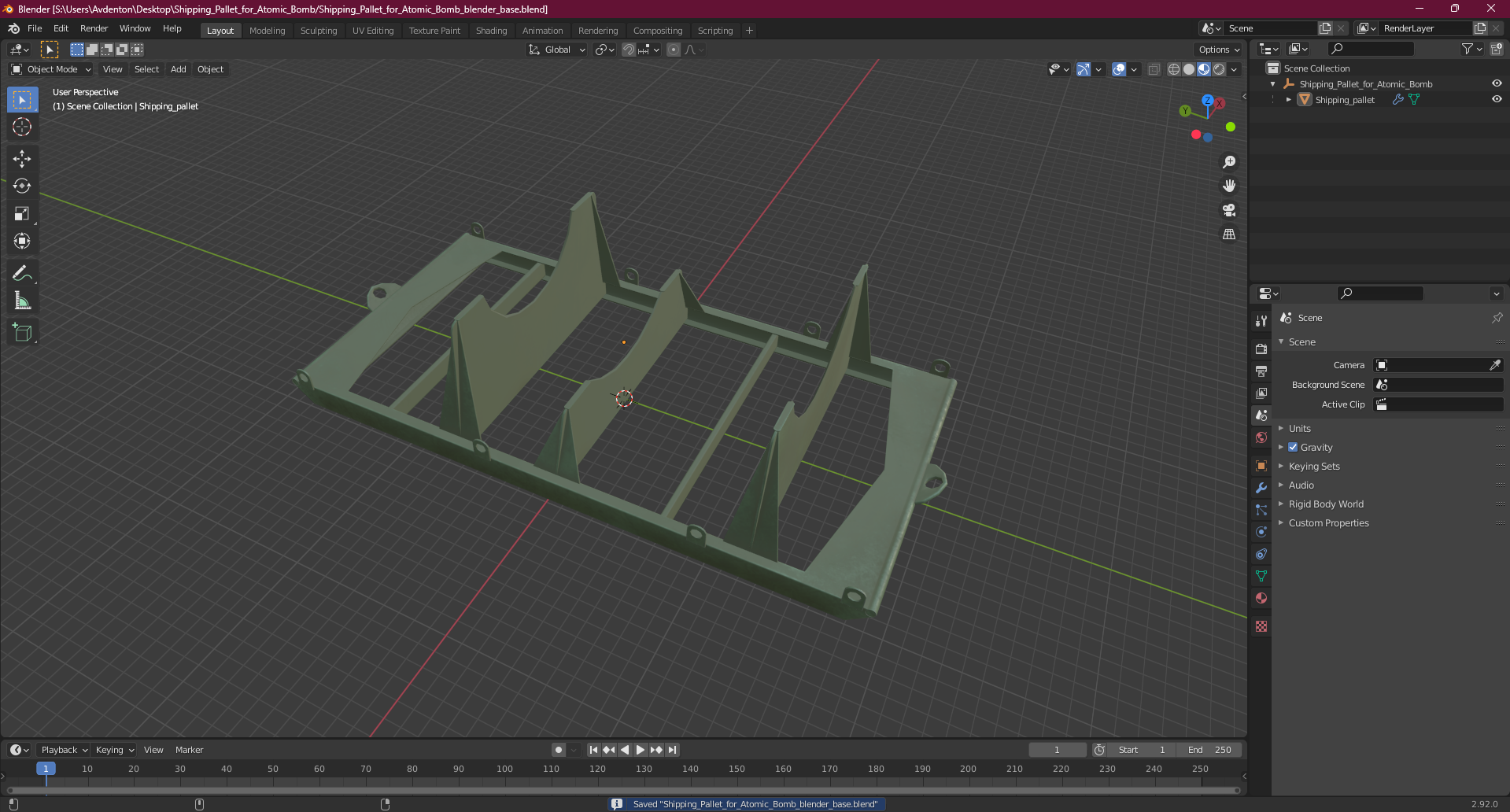The height and width of the screenshot is (812, 1510).
Task: Open the Material properties tab
Action: (1261, 598)
